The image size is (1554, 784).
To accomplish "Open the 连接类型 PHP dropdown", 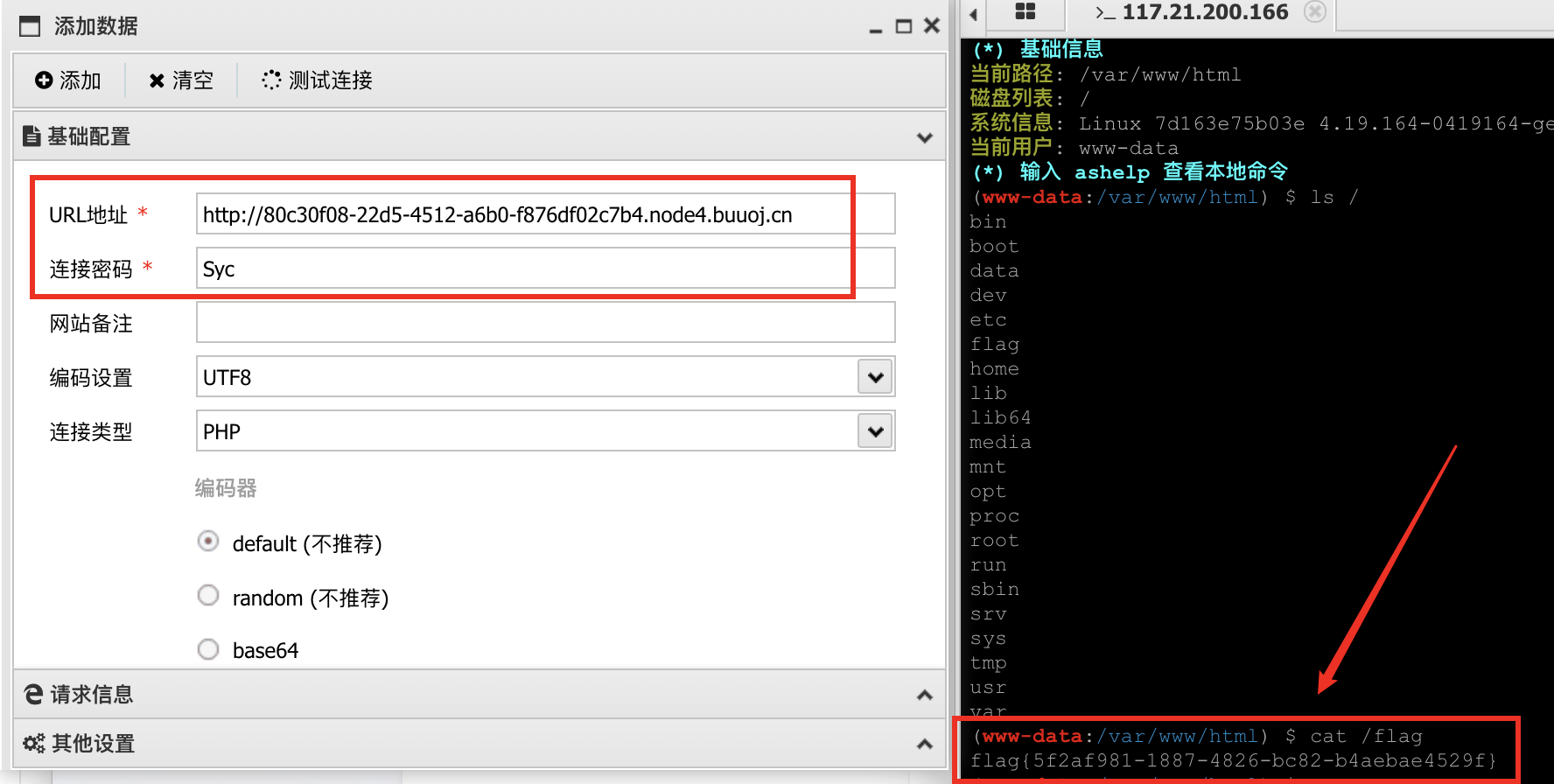I will pyautogui.click(x=546, y=431).
